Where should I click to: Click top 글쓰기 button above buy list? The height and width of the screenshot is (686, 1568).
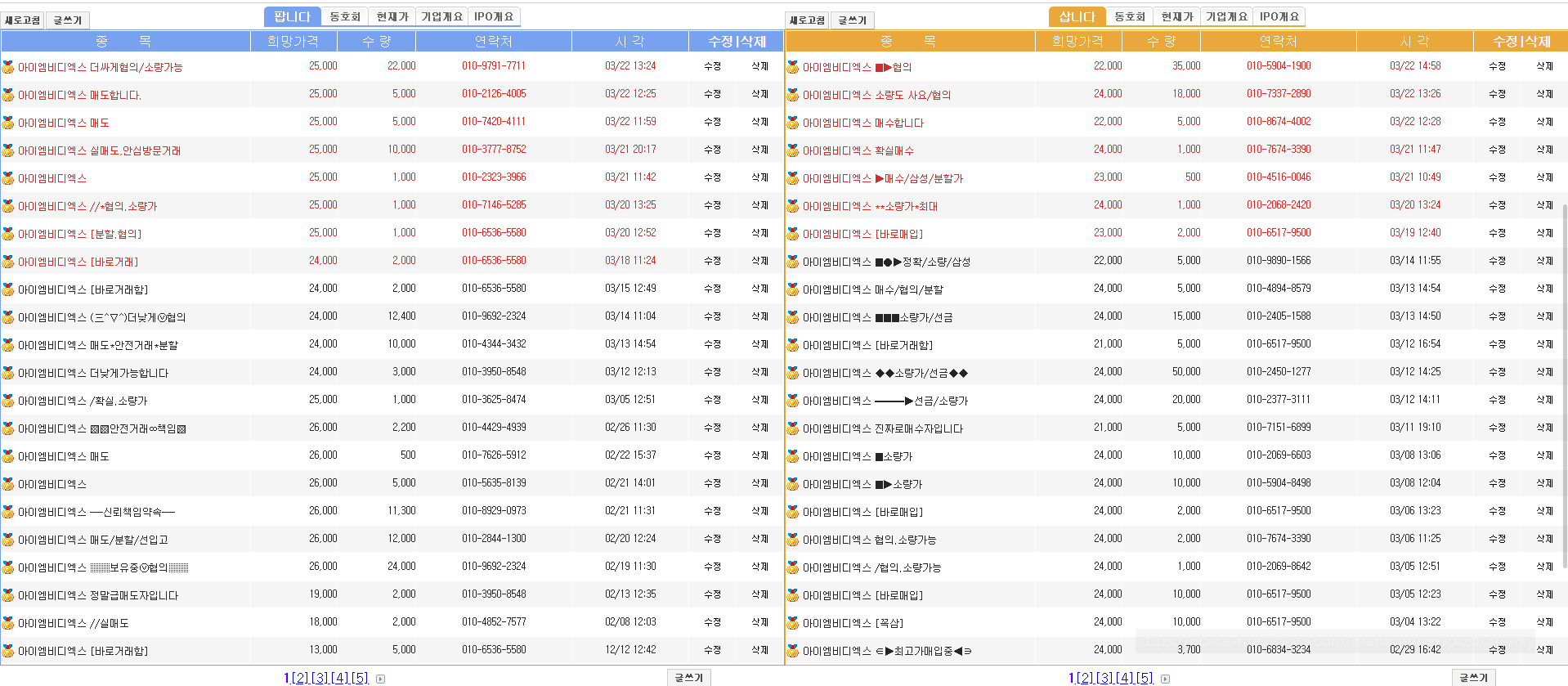point(853,20)
